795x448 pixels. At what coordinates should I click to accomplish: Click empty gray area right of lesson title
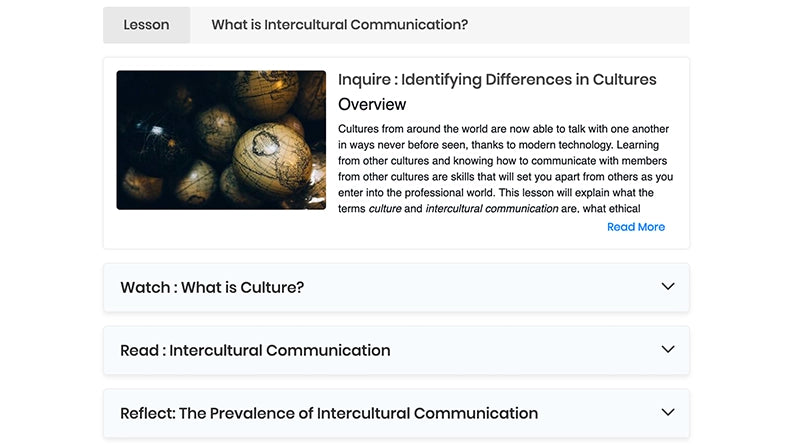point(580,25)
